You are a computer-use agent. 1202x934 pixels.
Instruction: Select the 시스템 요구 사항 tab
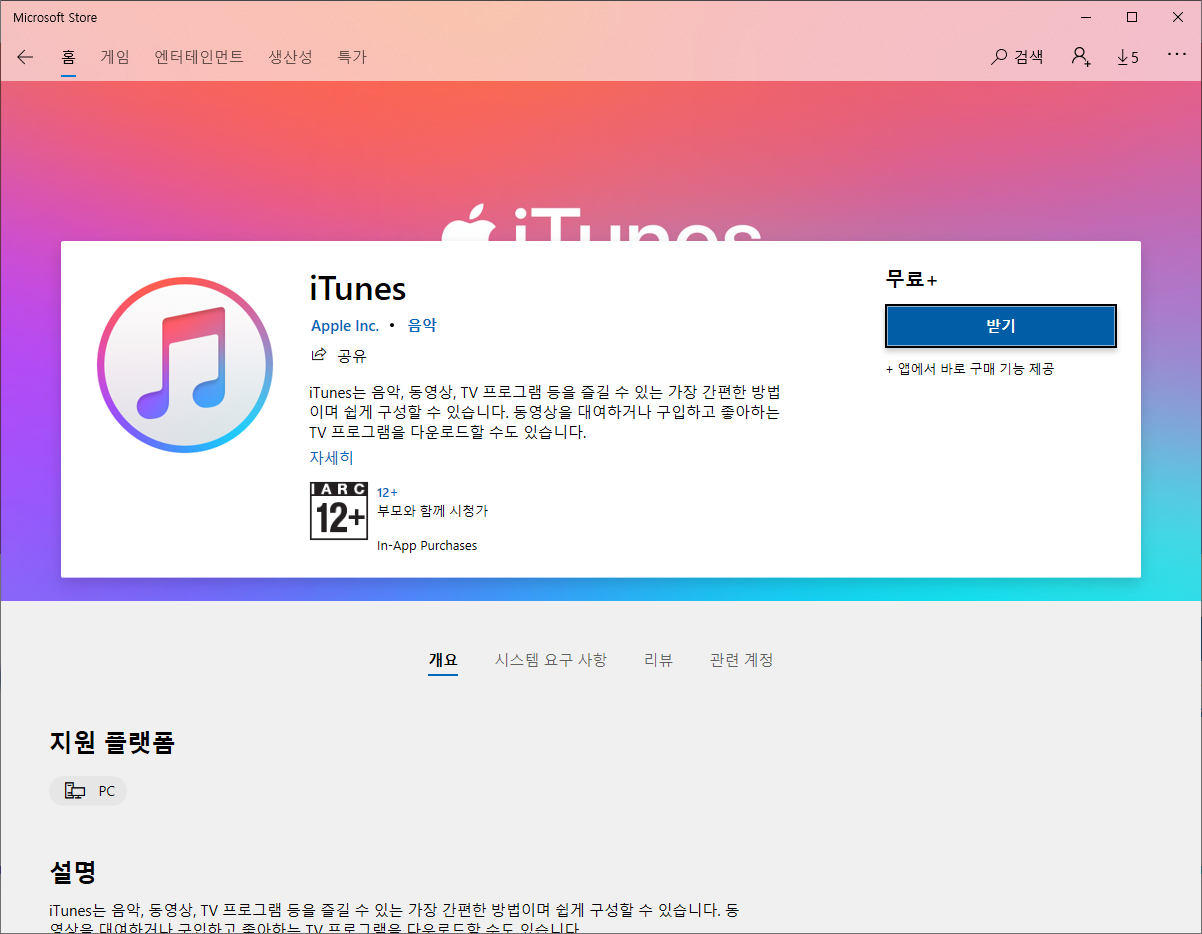551,660
